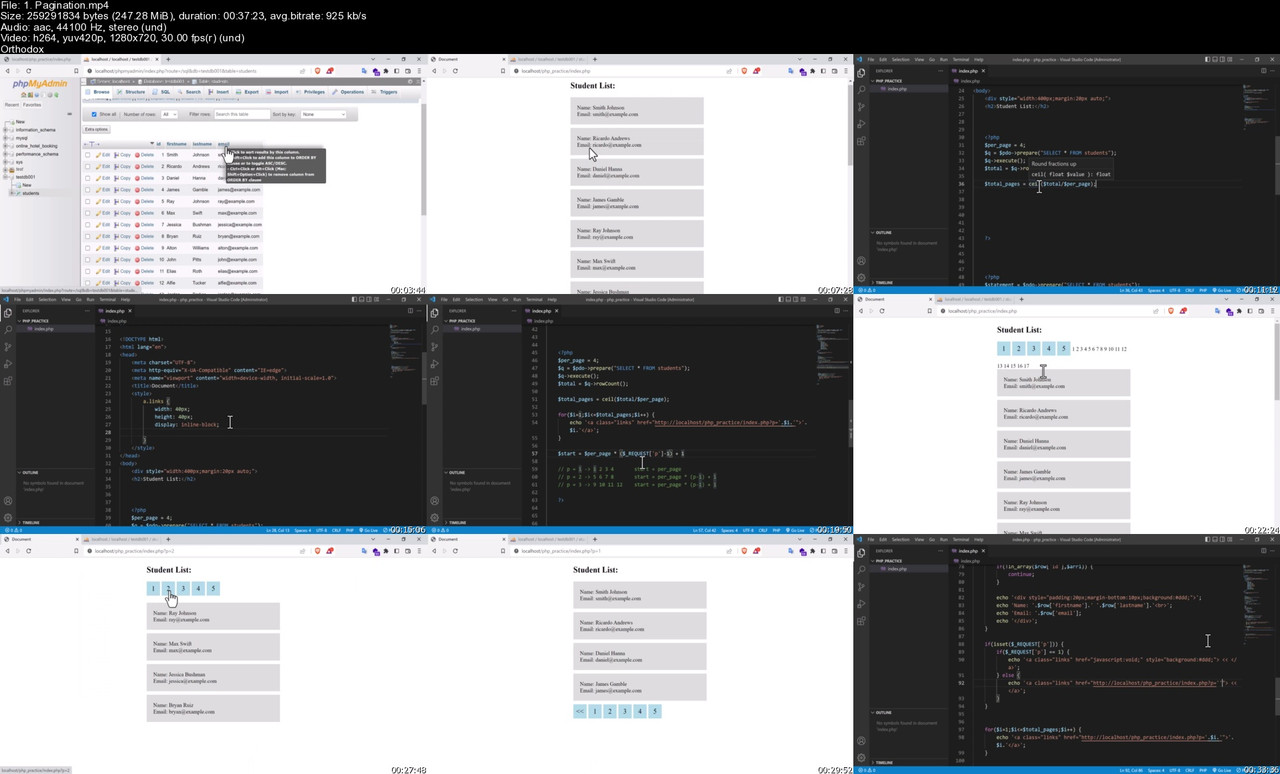Image resolution: width=1280 pixels, height=774 pixels.
Task: Click Split Editor icon in 00:11:12 VS Code frame
Action: click(1263, 71)
